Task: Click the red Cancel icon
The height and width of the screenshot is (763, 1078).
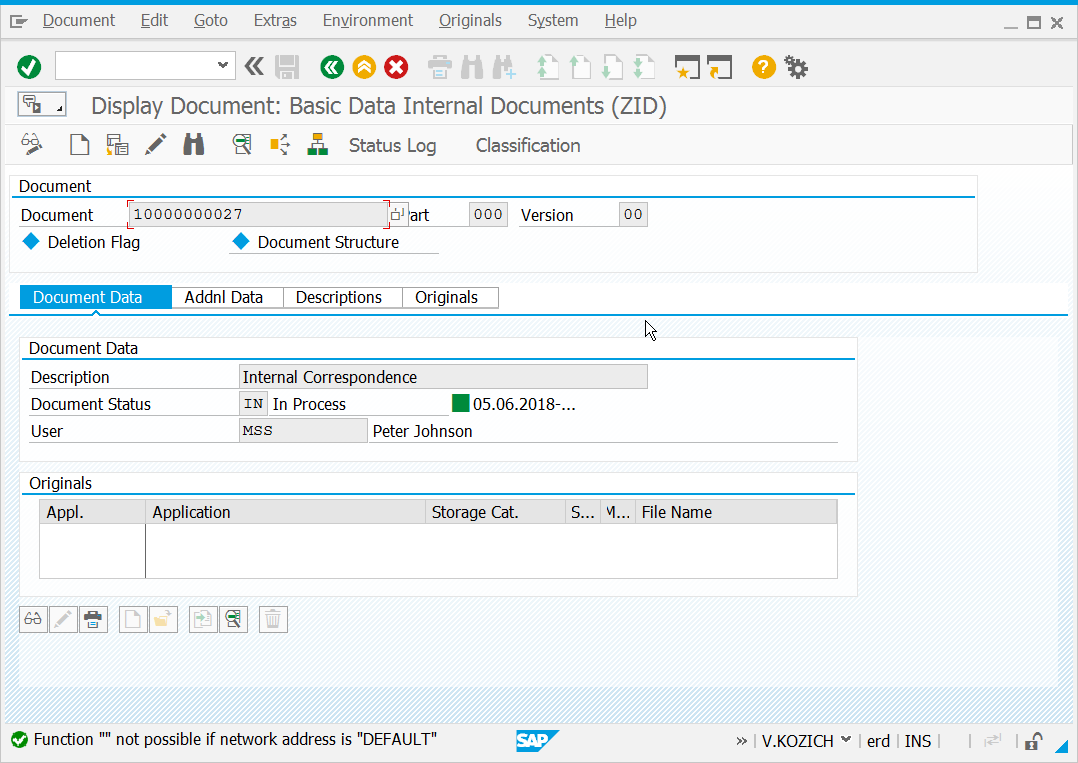Action: (396, 67)
